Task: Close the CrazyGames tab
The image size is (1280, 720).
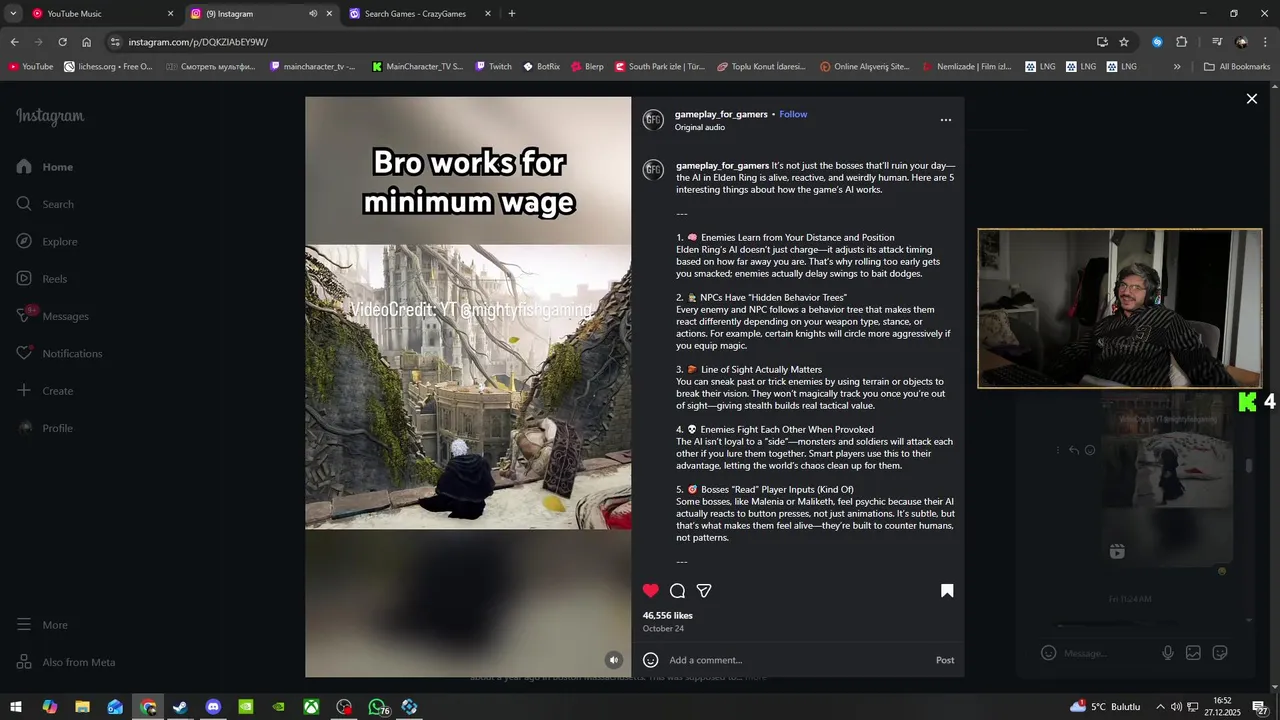Action: (x=488, y=14)
